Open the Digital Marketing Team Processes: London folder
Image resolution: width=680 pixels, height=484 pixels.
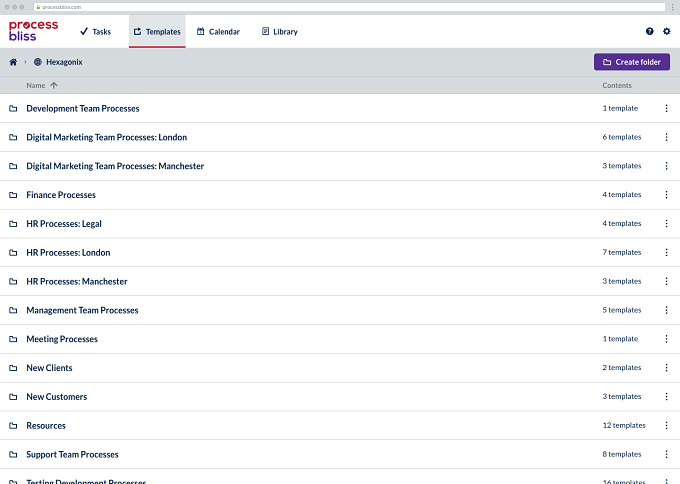pyautogui.click(x=107, y=137)
